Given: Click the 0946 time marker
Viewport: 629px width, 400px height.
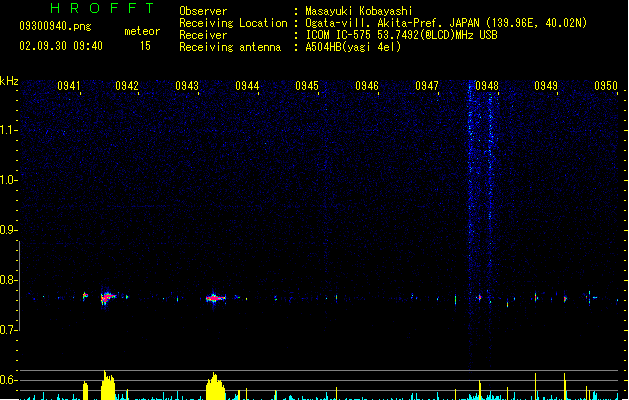Looking at the screenshot, I should (367, 86).
